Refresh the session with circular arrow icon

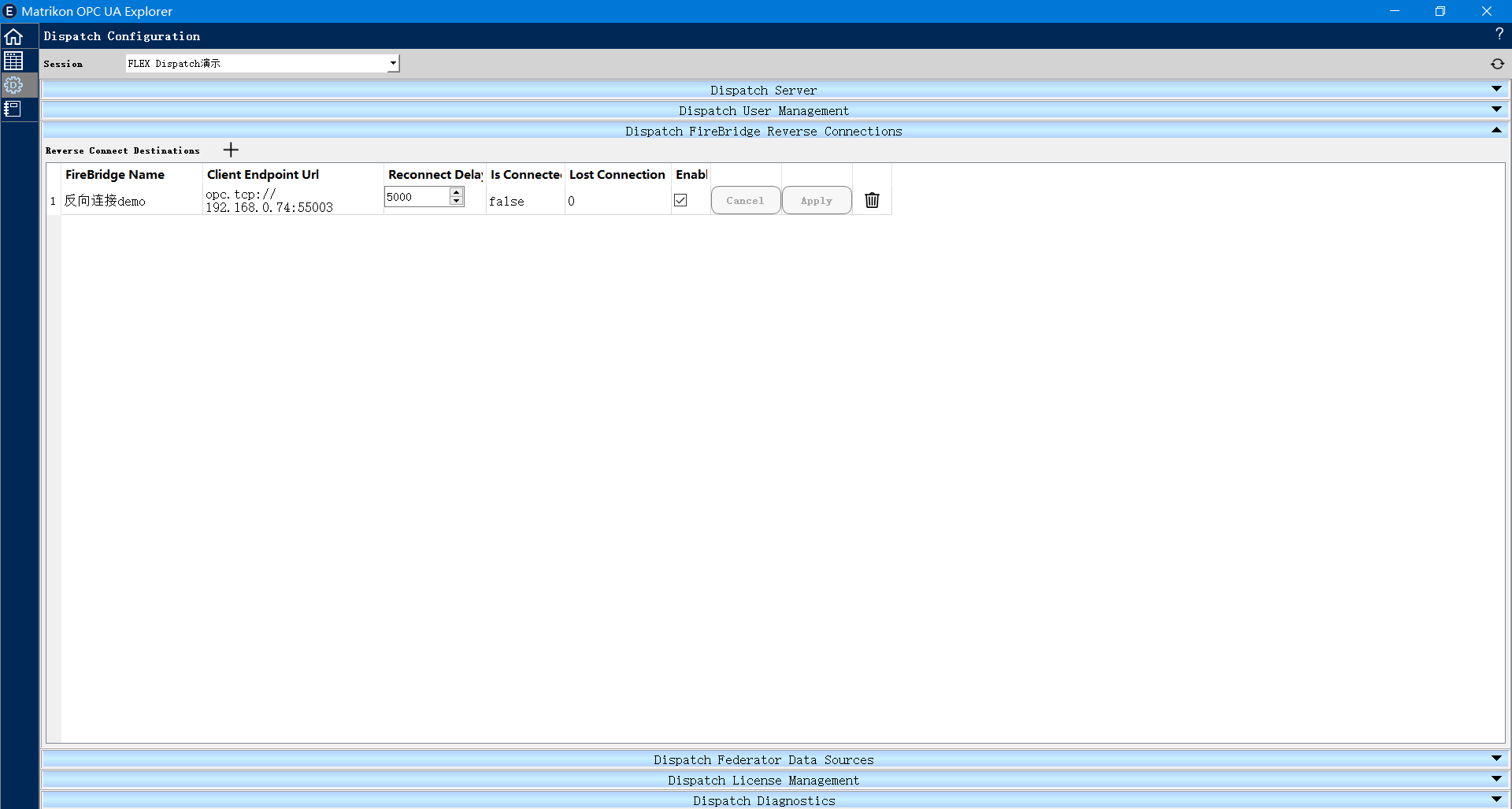1497,64
